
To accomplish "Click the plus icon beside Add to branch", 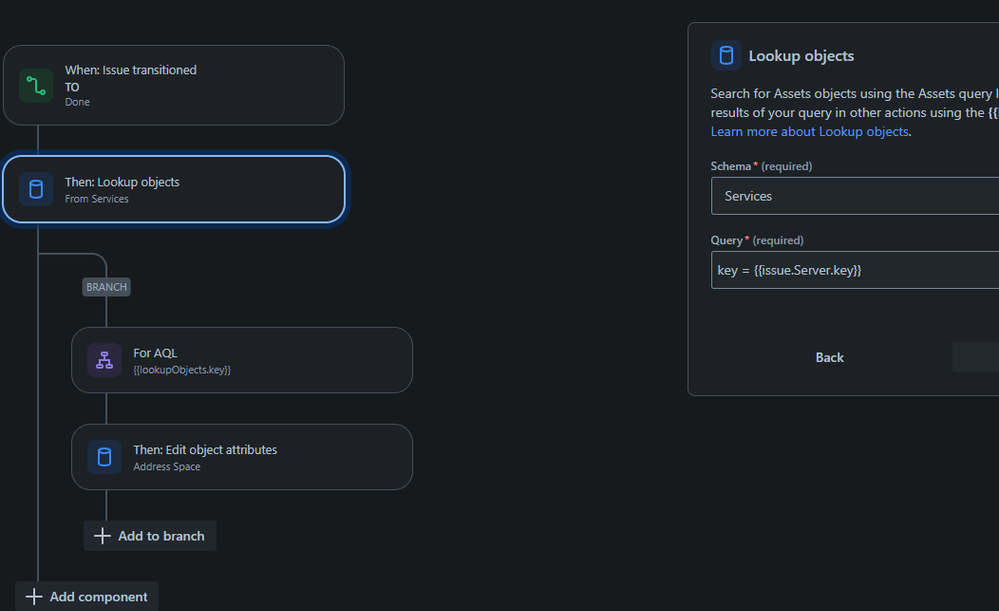I will pyautogui.click(x=103, y=536).
